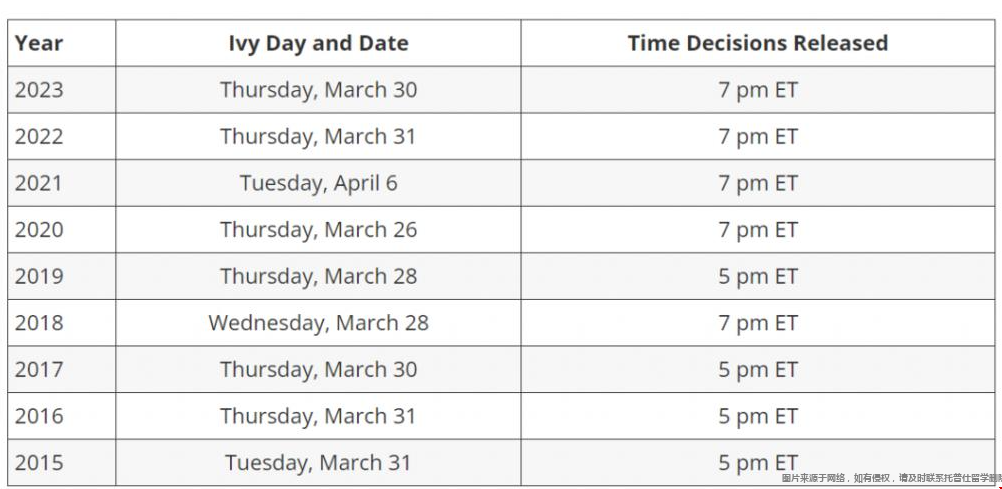Click the Tuesday, April 6 cell

pyautogui.click(x=318, y=183)
